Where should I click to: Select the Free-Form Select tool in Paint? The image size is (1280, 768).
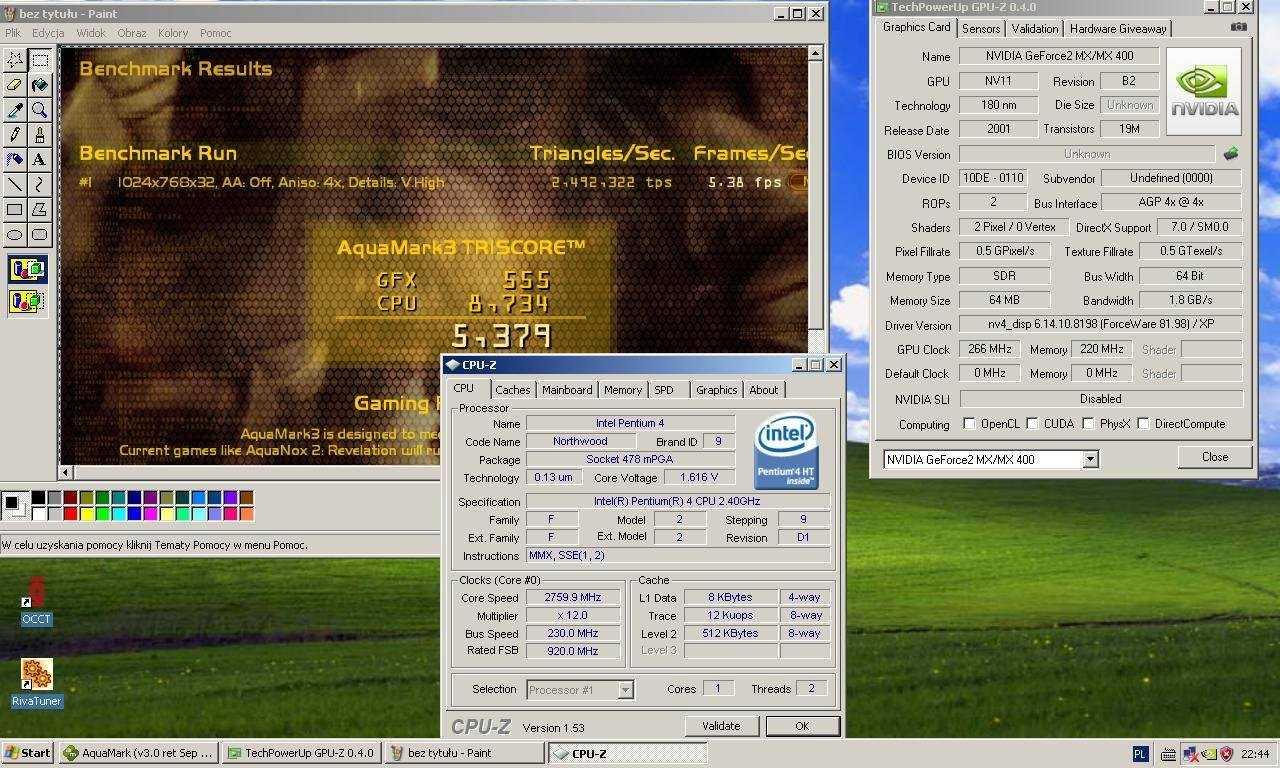pos(15,60)
